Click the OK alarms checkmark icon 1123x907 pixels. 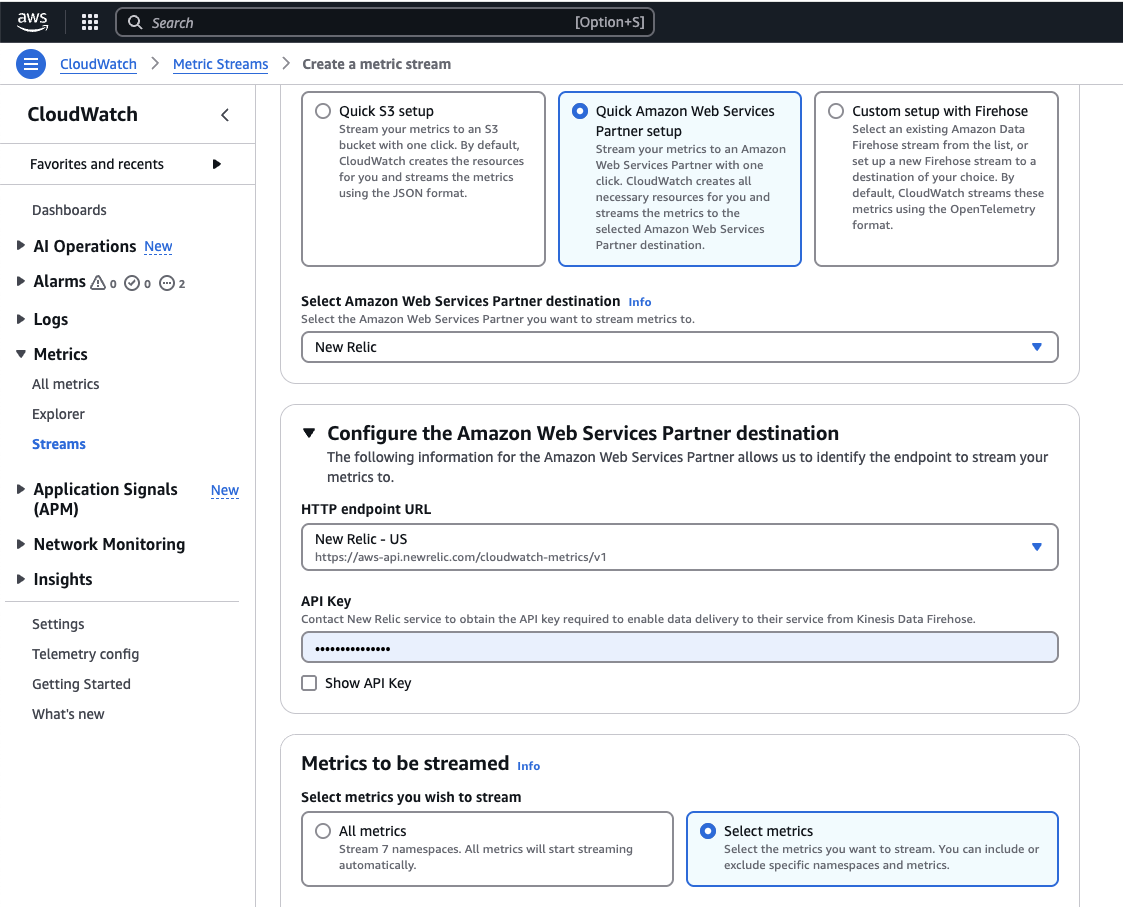click(131, 283)
